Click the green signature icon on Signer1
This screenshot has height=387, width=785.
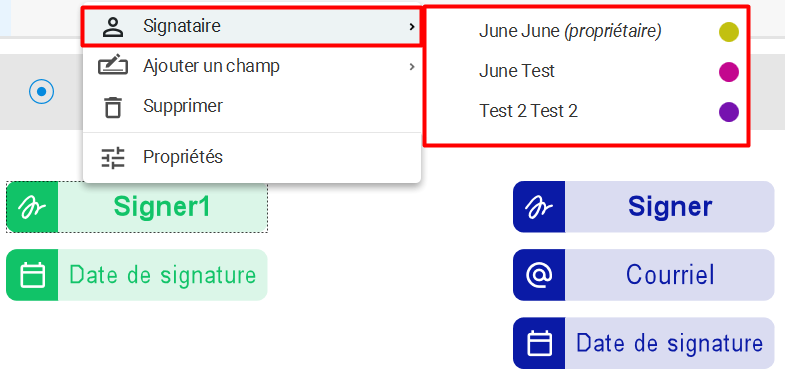32,207
